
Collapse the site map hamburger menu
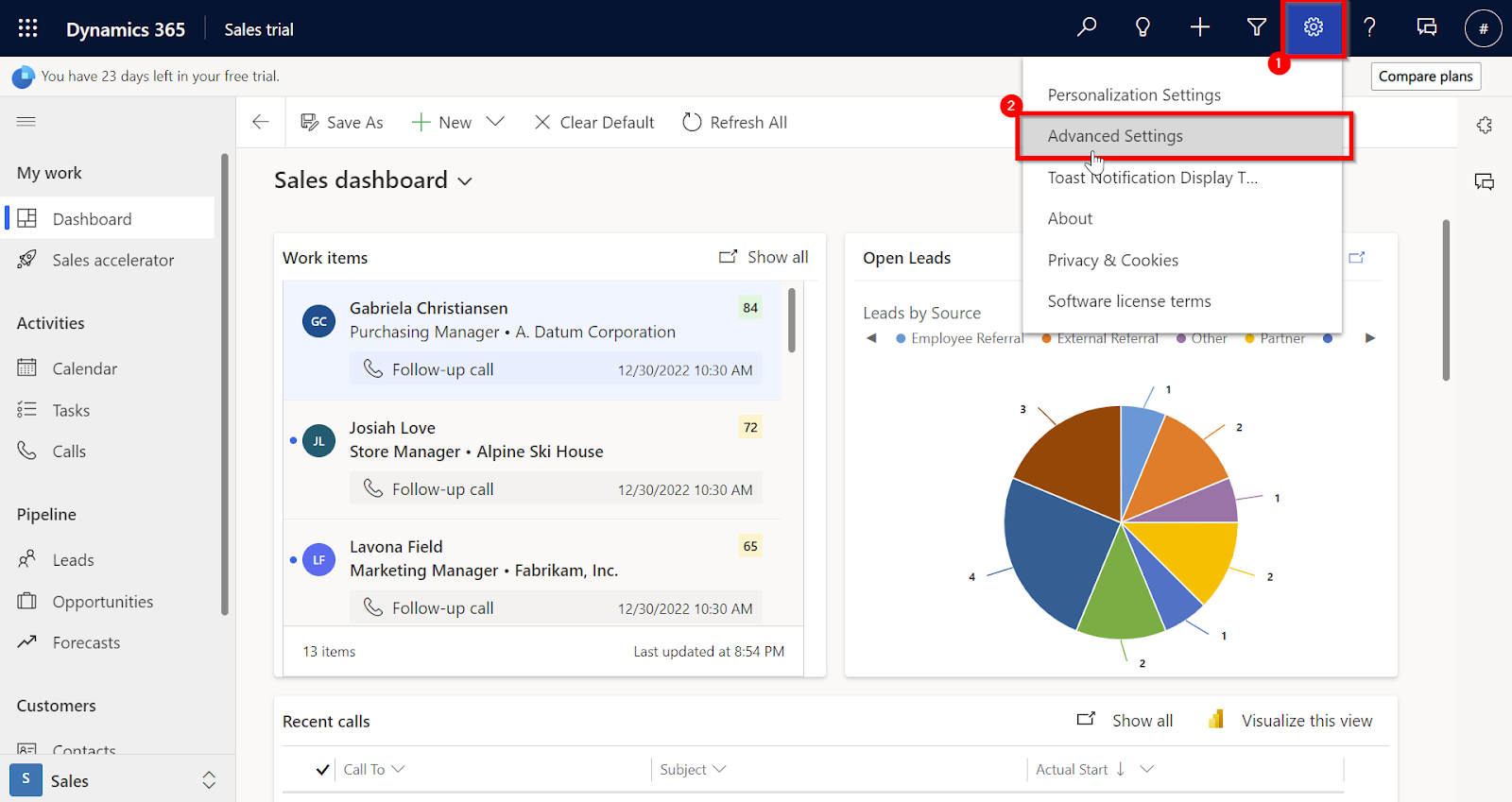(26, 121)
